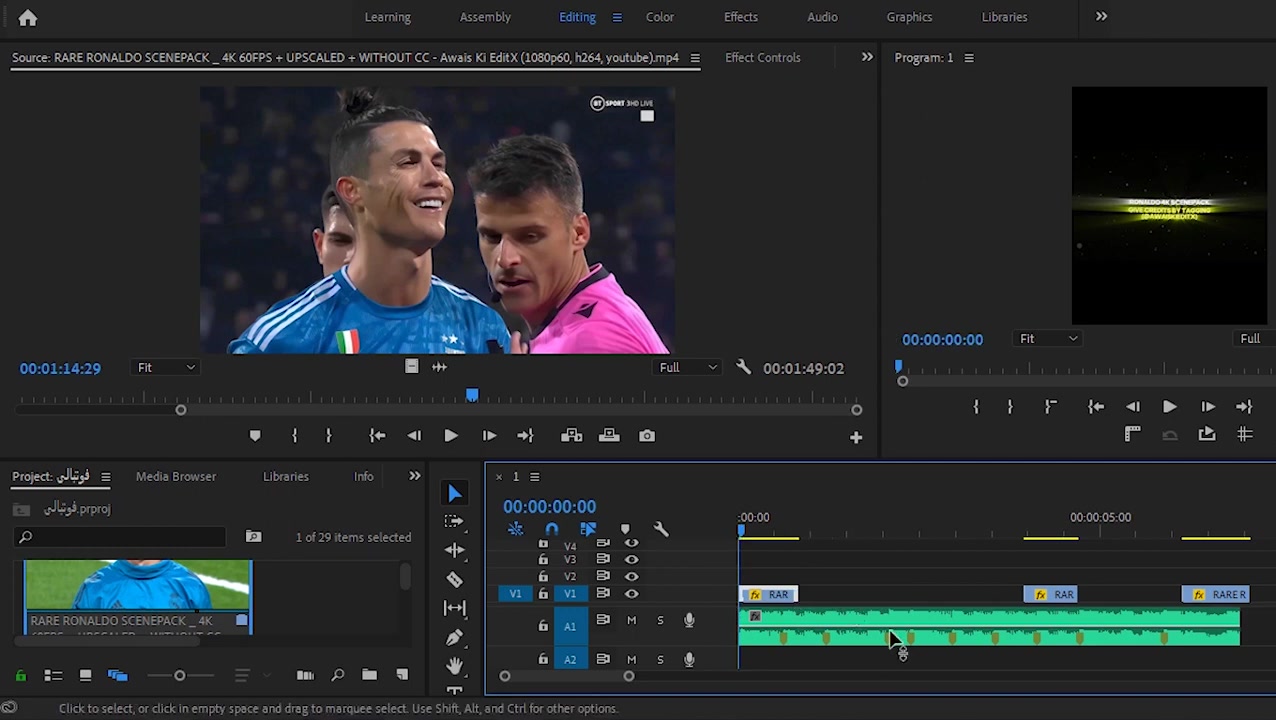Play the sequence in Program monitor
The height and width of the screenshot is (720, 1276).
[1169, 407]
